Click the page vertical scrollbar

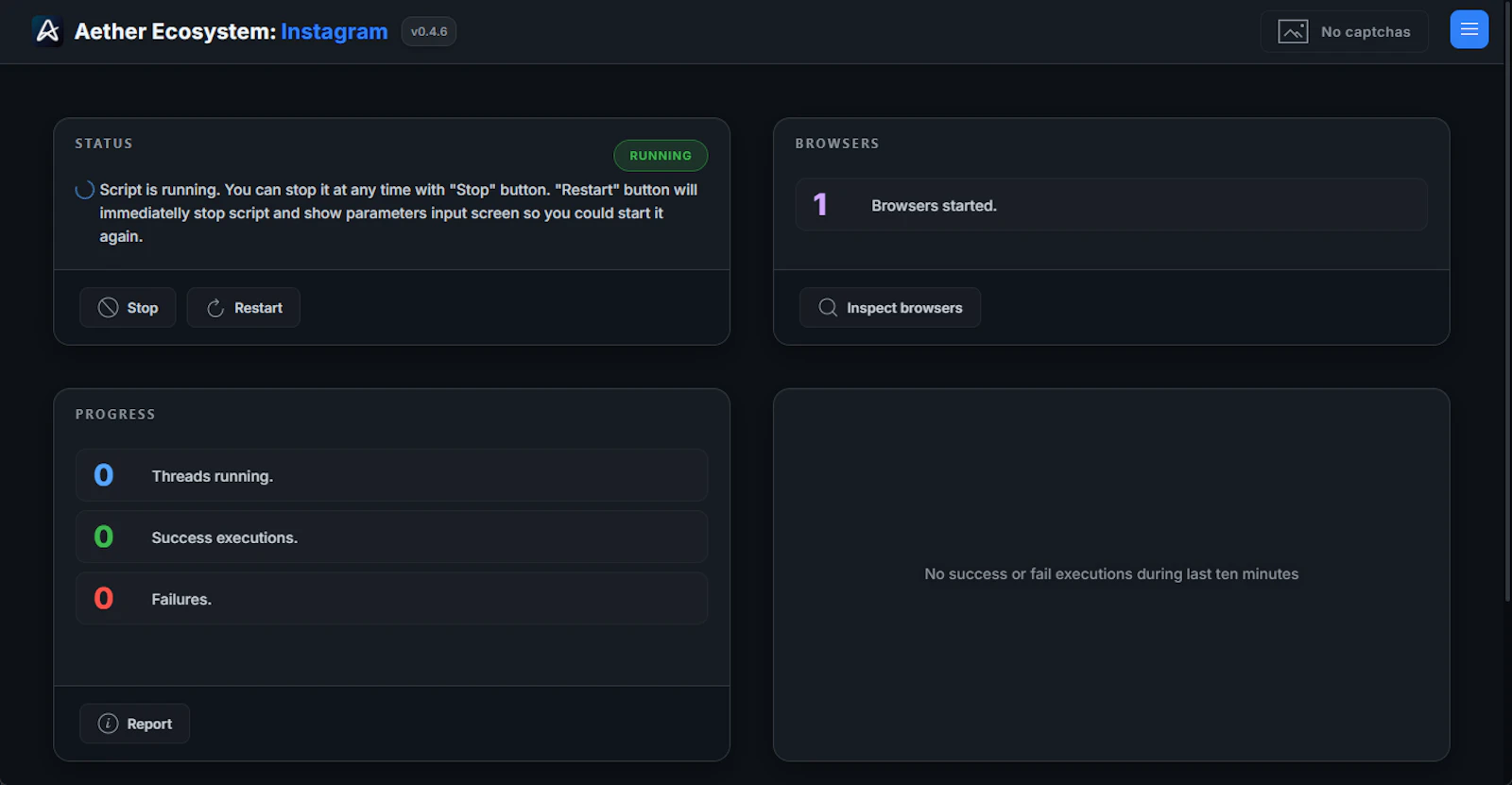click(x=1507, y=302)
